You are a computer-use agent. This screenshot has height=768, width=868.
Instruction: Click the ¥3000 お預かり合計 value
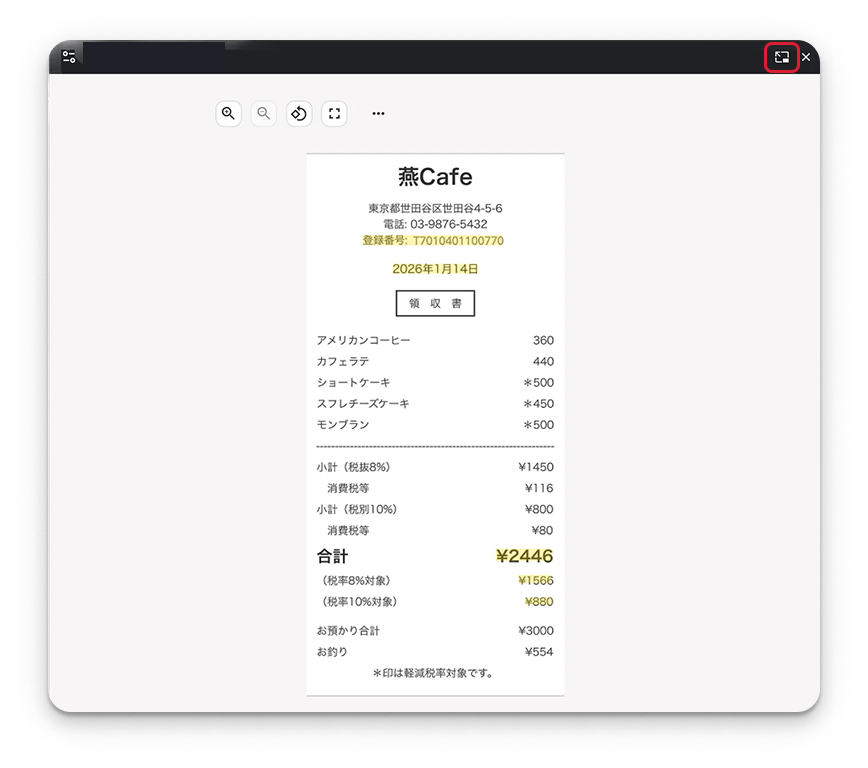point(535,630)
